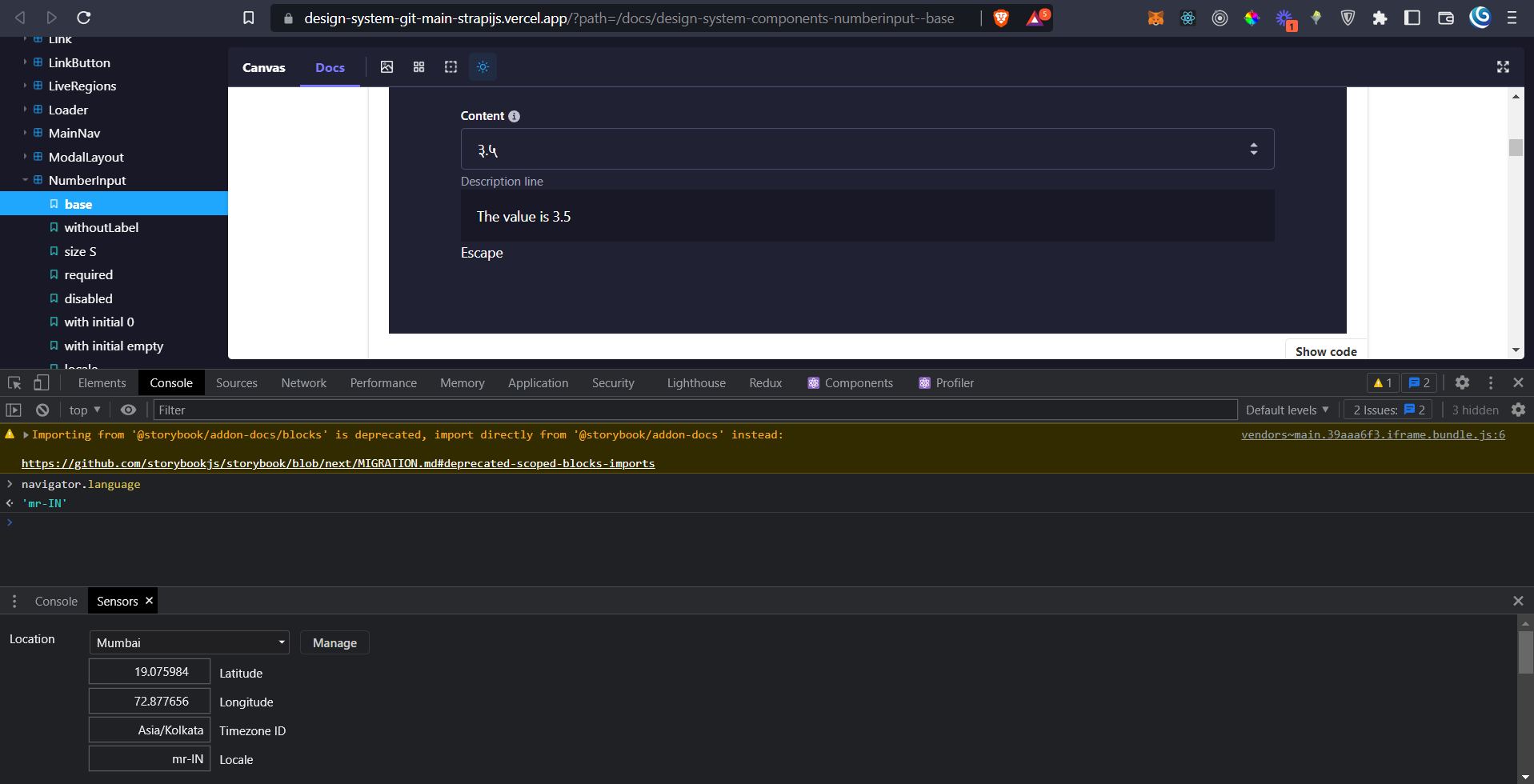Select the withoutLabel story
1534x784 pixels.
102,227
